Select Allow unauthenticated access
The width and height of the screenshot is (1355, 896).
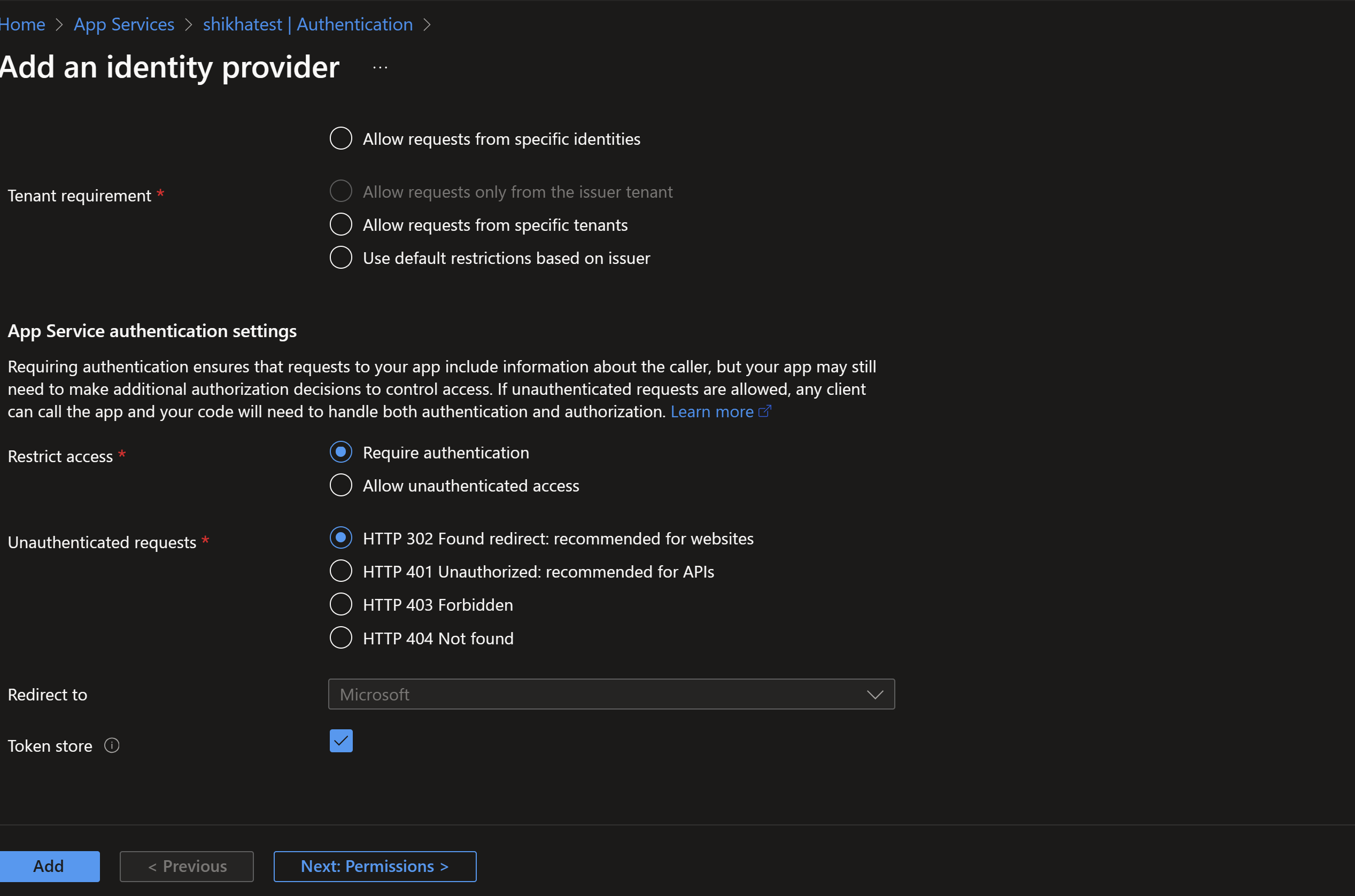click(340, 485)
